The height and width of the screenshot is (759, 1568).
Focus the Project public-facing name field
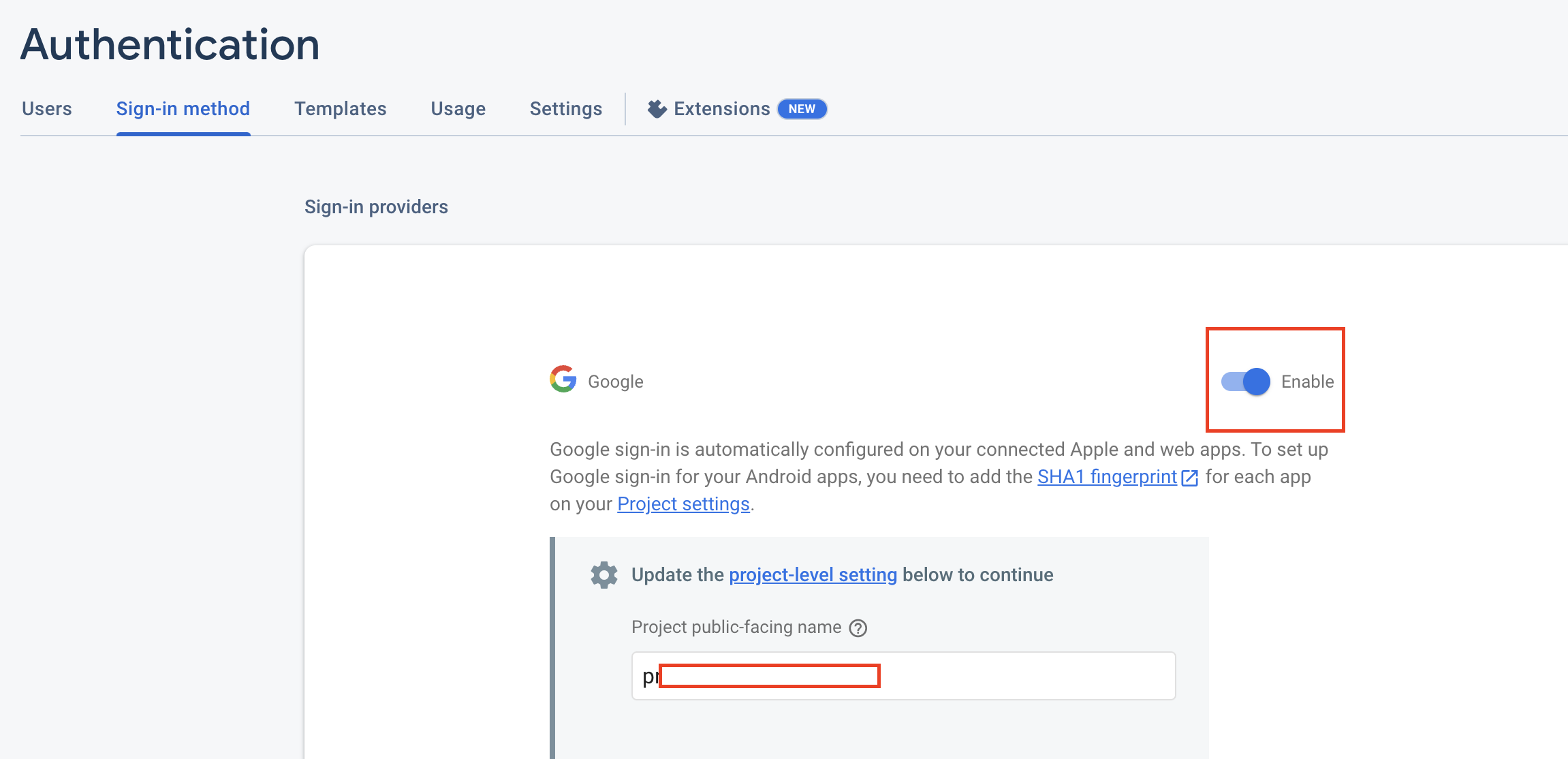[x=1022, y=676]
